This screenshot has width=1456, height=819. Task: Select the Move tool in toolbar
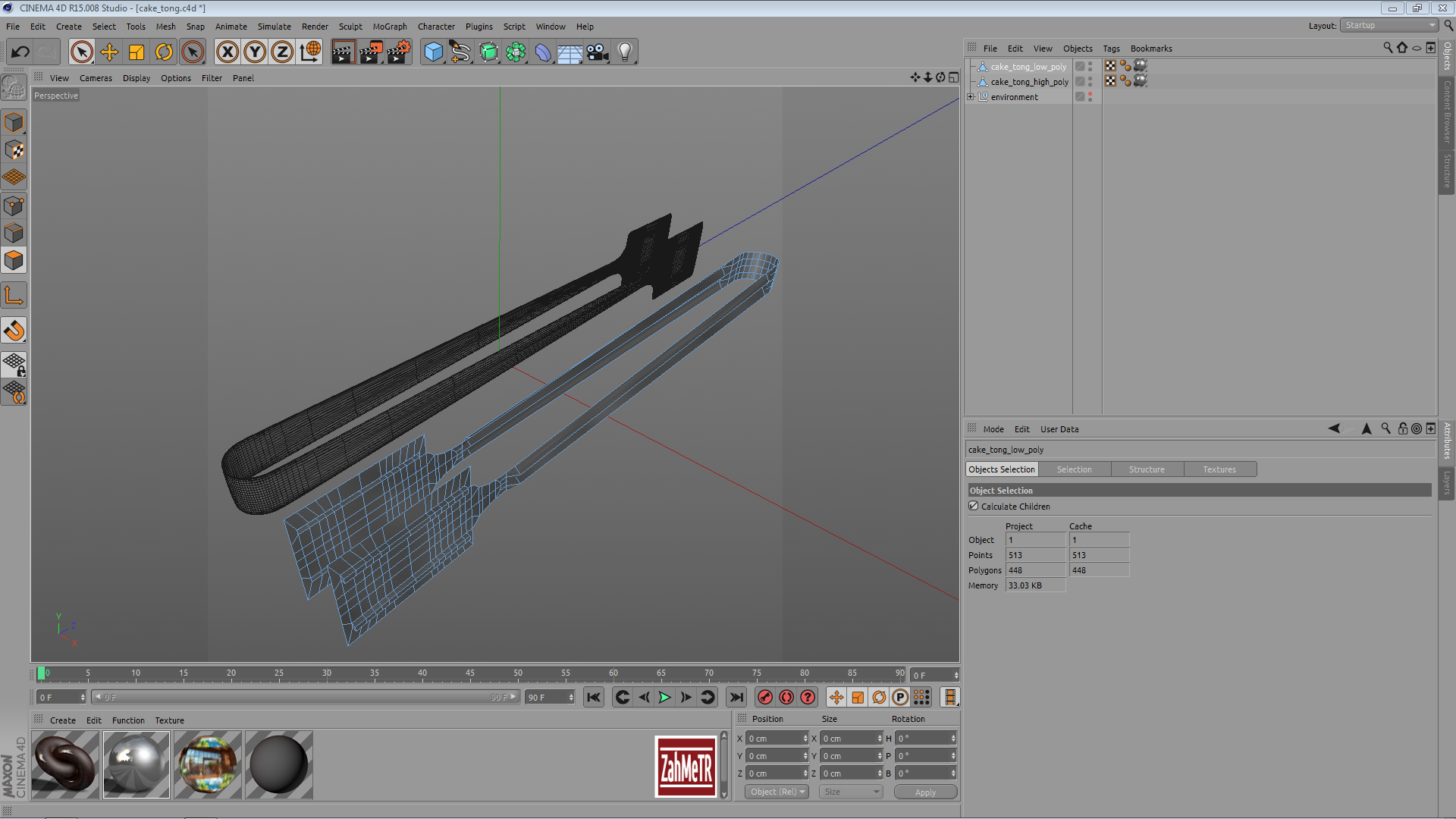[x=109, y=52]
